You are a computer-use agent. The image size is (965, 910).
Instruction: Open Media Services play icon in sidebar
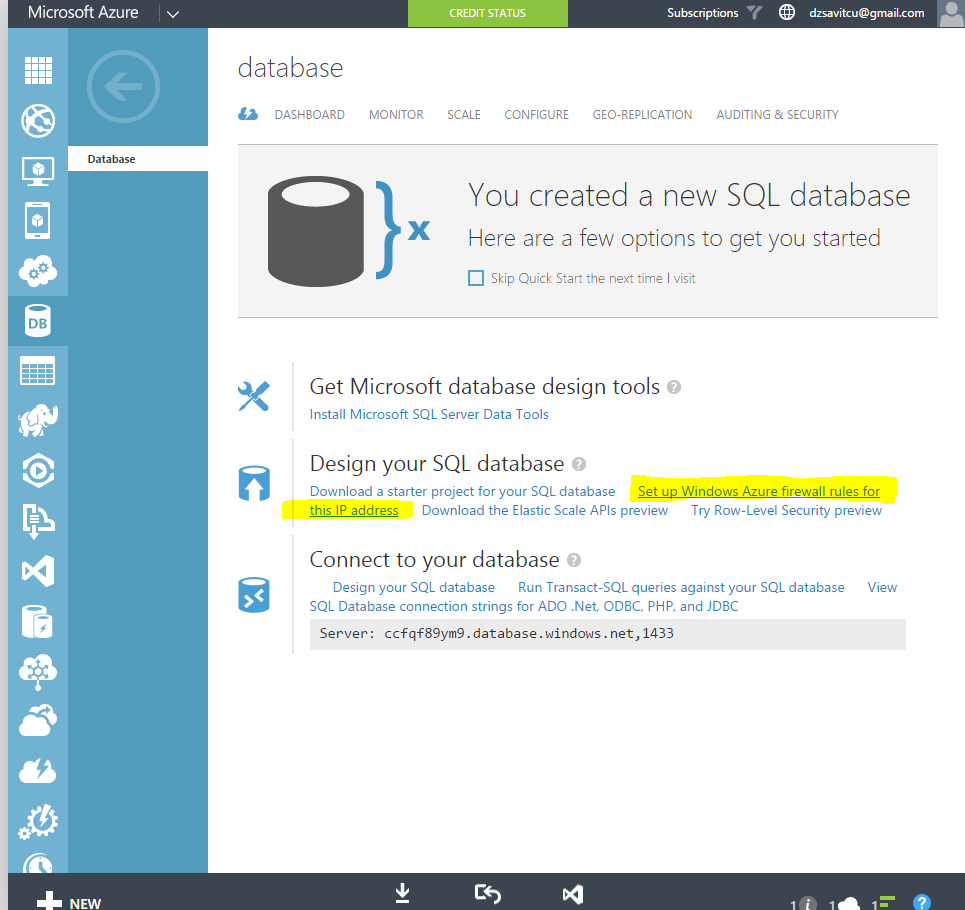38,471
